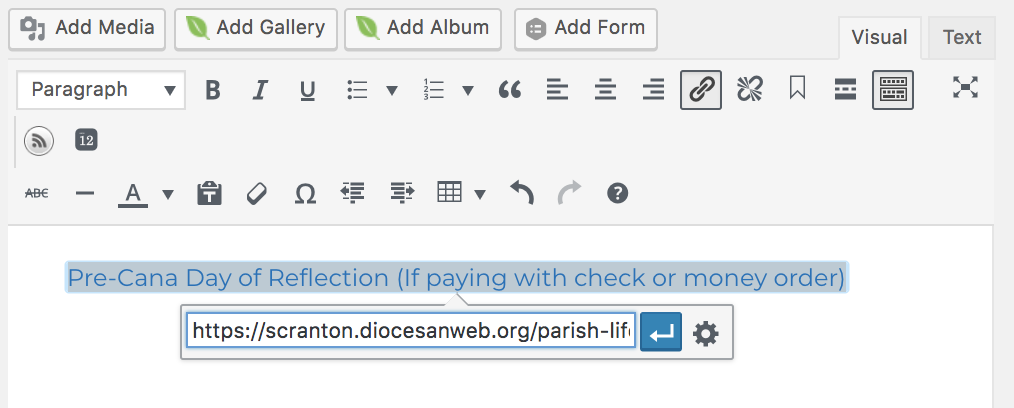
Task: Toggle underline formatting
Action: pyautogui.click(x=308, y=90)
